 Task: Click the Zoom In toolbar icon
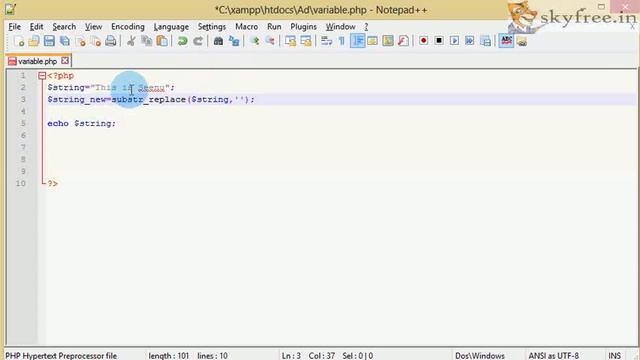(255, 41)
